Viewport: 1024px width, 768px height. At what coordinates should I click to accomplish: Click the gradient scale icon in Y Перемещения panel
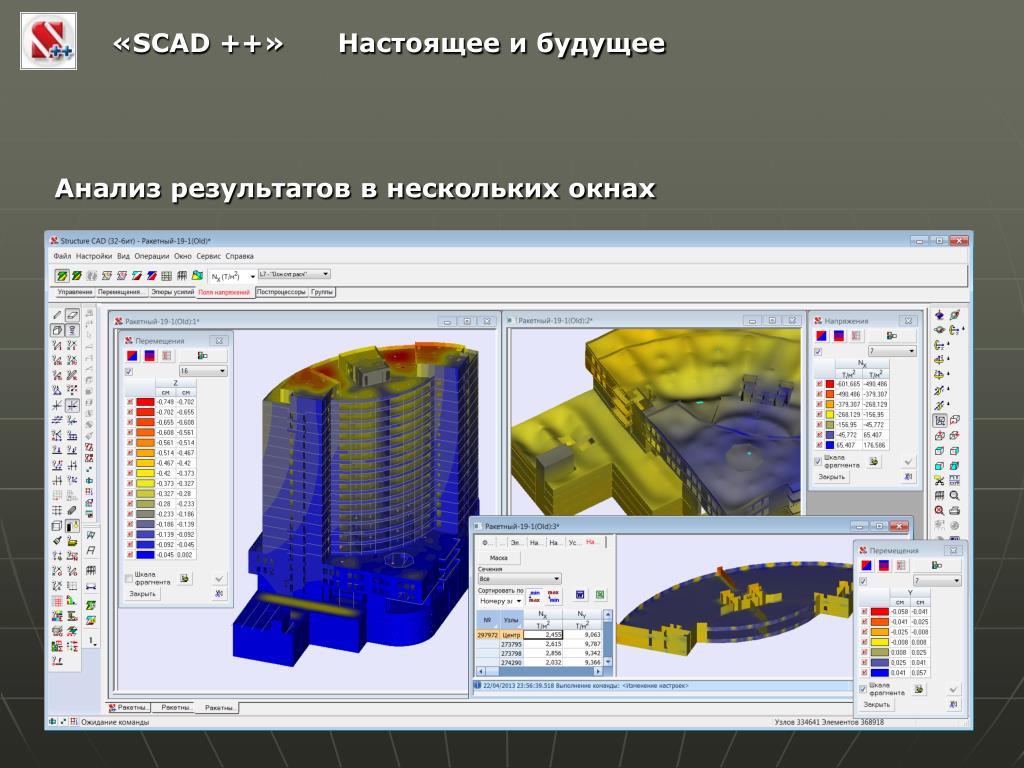[x=884, y=566]
